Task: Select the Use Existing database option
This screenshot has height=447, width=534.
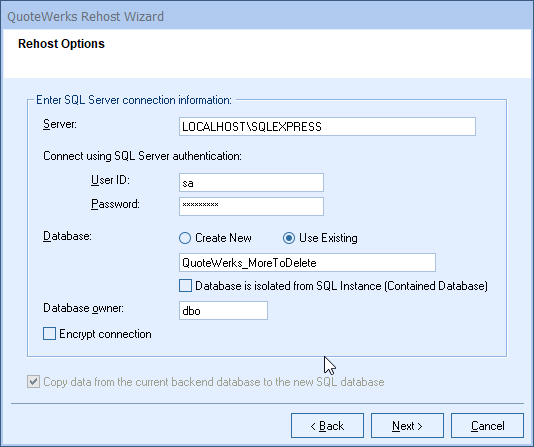Action: 289,238
